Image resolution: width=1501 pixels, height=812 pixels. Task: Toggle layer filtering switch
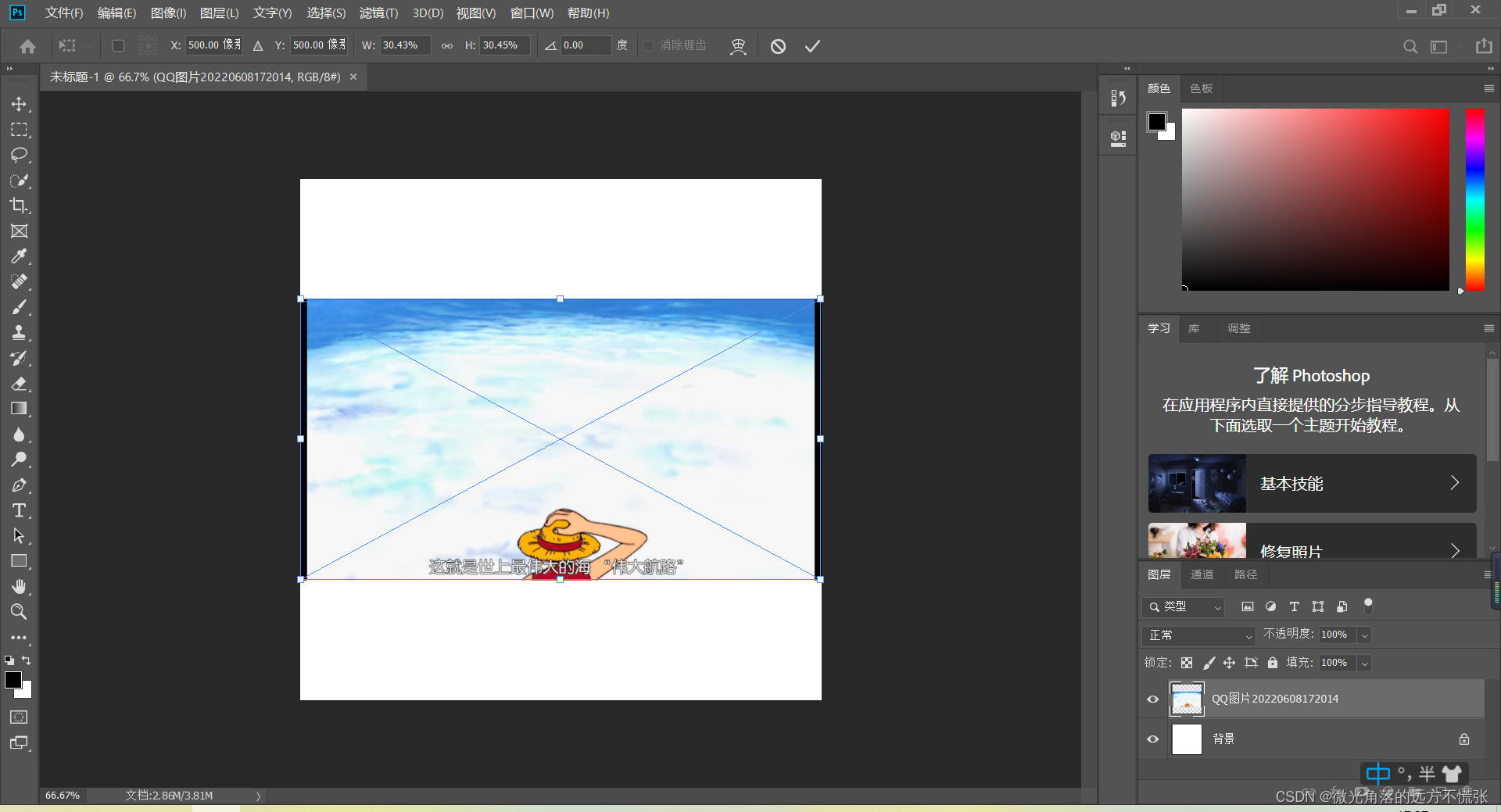(x=1368, y=605)
